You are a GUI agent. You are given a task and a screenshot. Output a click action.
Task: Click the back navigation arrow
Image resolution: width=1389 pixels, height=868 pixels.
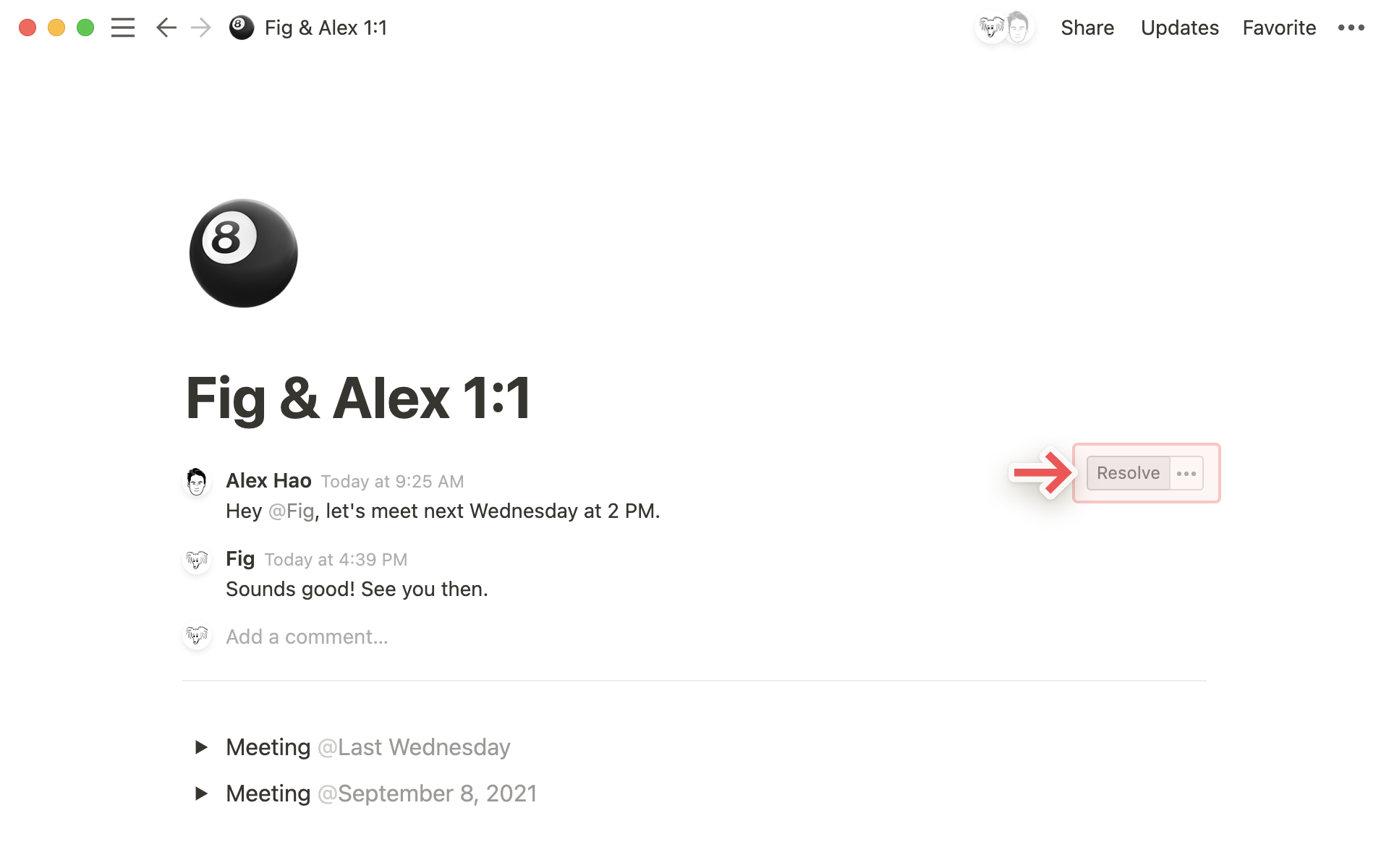coord(166,27)
